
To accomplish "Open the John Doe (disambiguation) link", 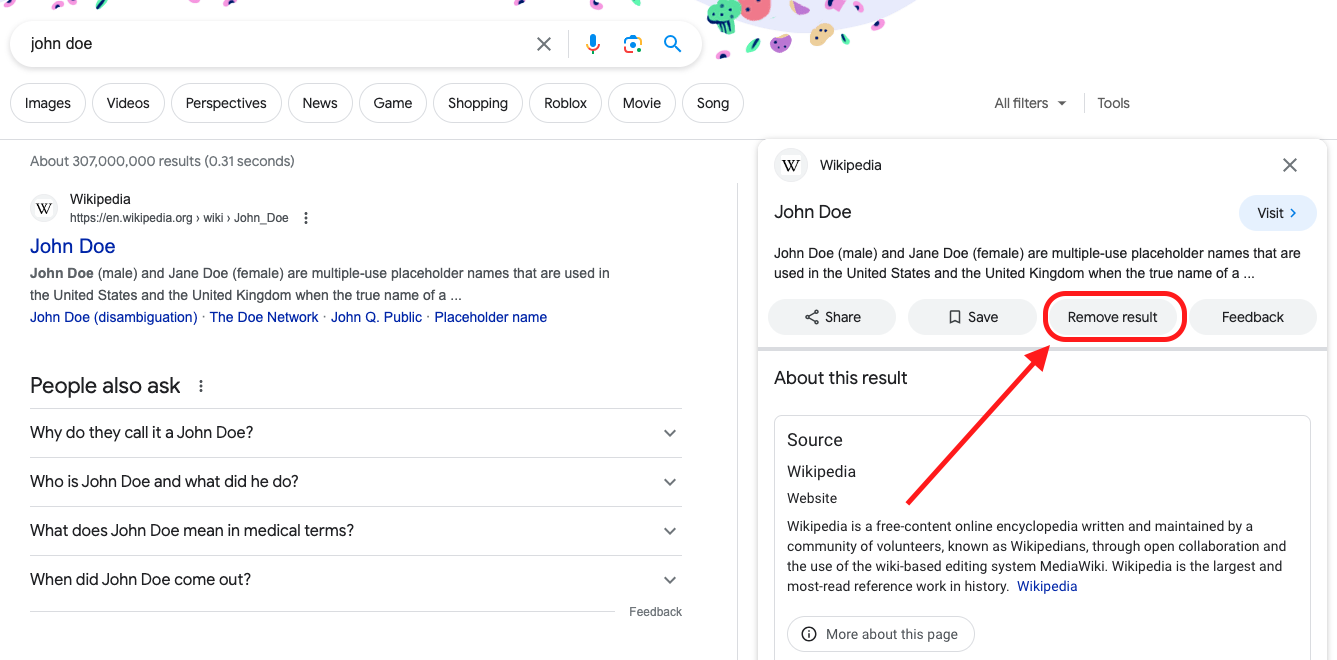I will pyautogui.click(x=113, y=317).
